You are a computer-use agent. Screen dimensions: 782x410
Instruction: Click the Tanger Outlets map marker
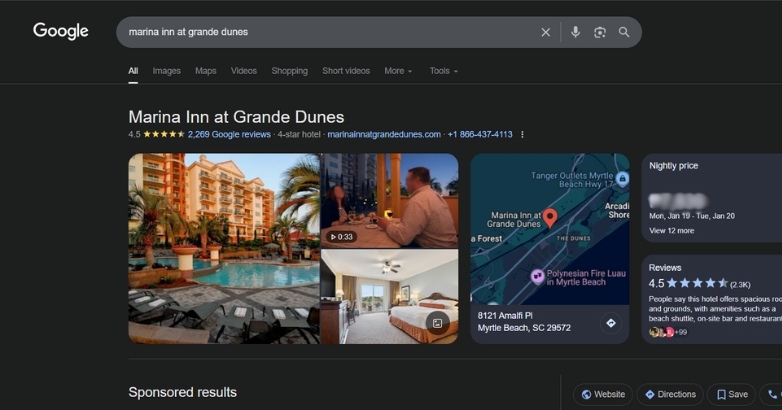click(622, 179)
